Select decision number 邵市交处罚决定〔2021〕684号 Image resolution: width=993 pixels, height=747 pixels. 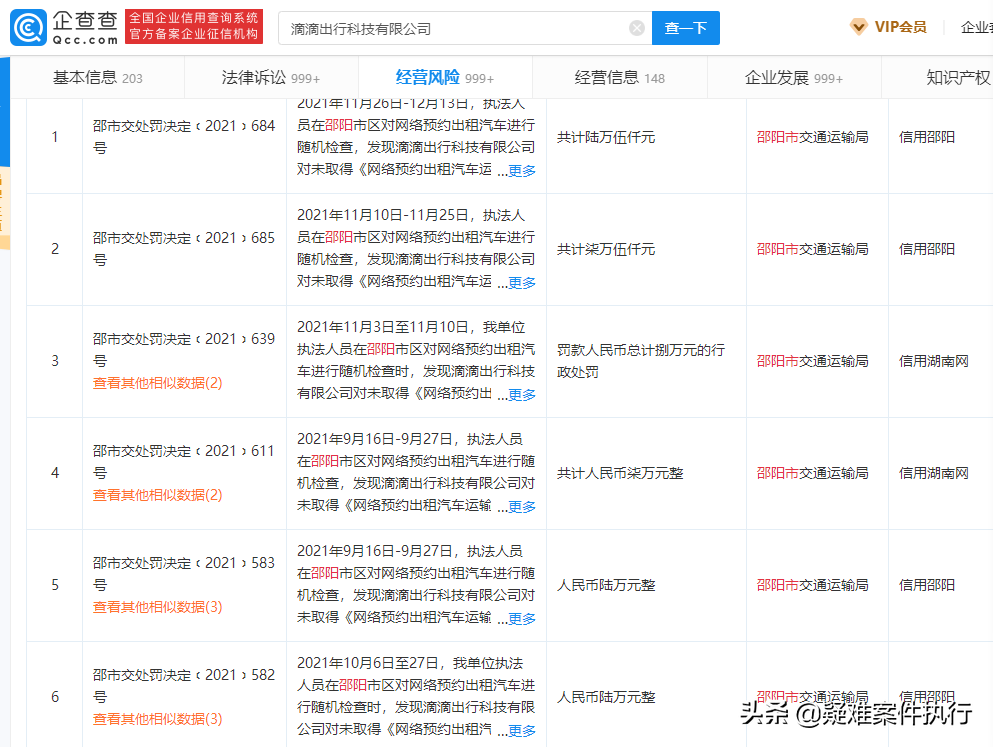coord(184,137)
